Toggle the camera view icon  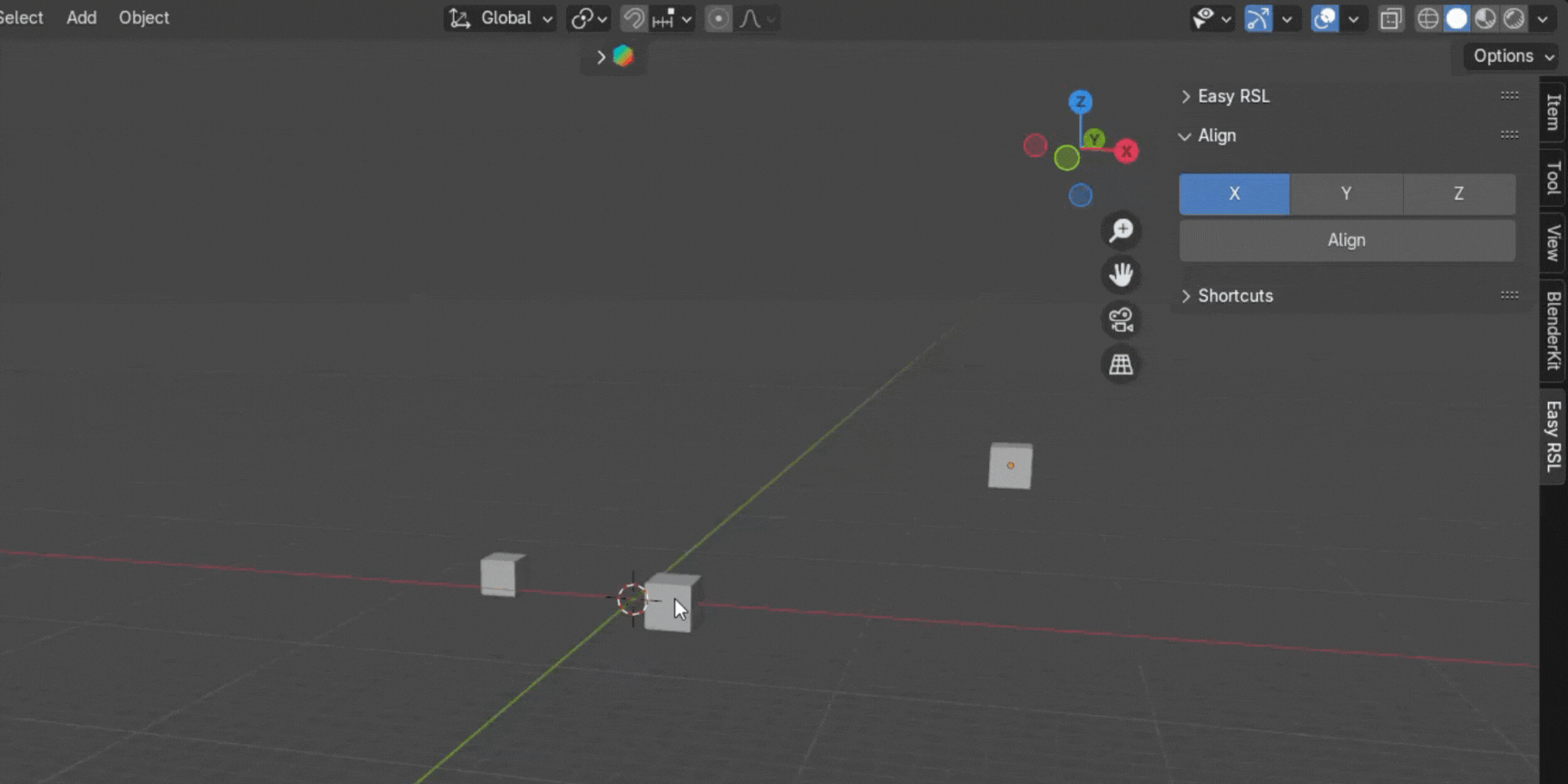click(1122, 319)
